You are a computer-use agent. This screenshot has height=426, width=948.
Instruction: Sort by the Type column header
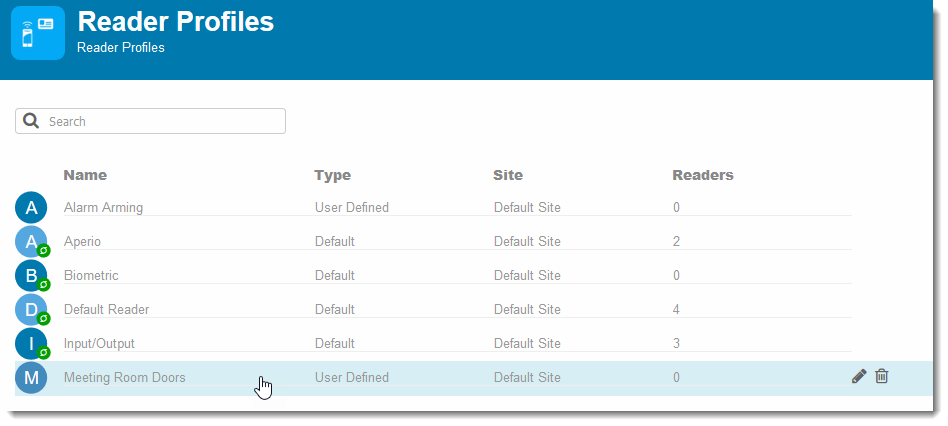pyautogui.click(x=333, y=175)
